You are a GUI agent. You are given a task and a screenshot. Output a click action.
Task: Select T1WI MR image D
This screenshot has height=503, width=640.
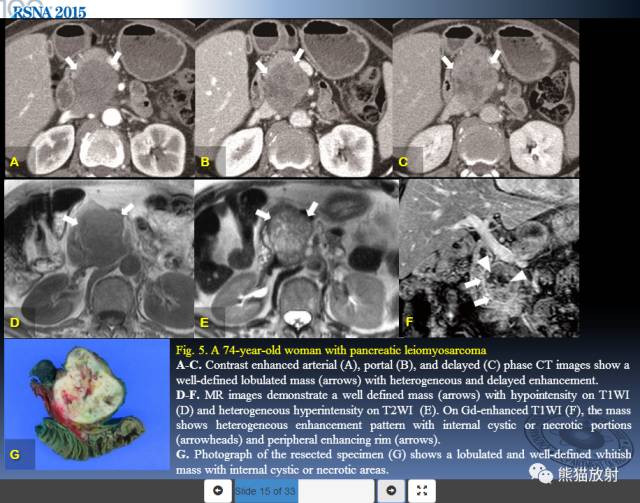(x=99, y=258)
